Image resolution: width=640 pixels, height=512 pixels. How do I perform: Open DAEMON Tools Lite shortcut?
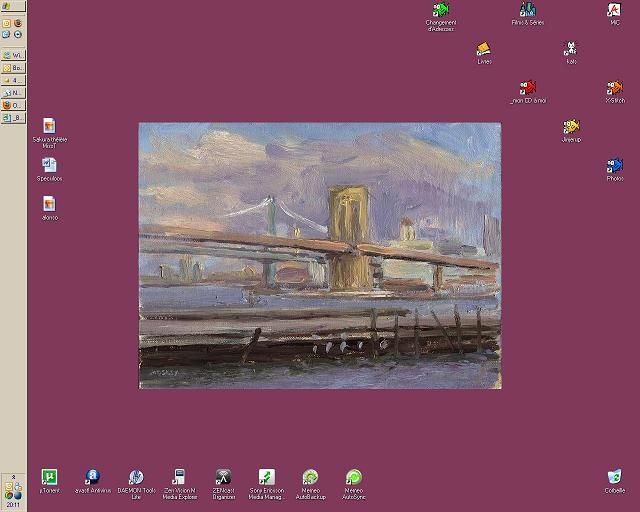point(136,484)
